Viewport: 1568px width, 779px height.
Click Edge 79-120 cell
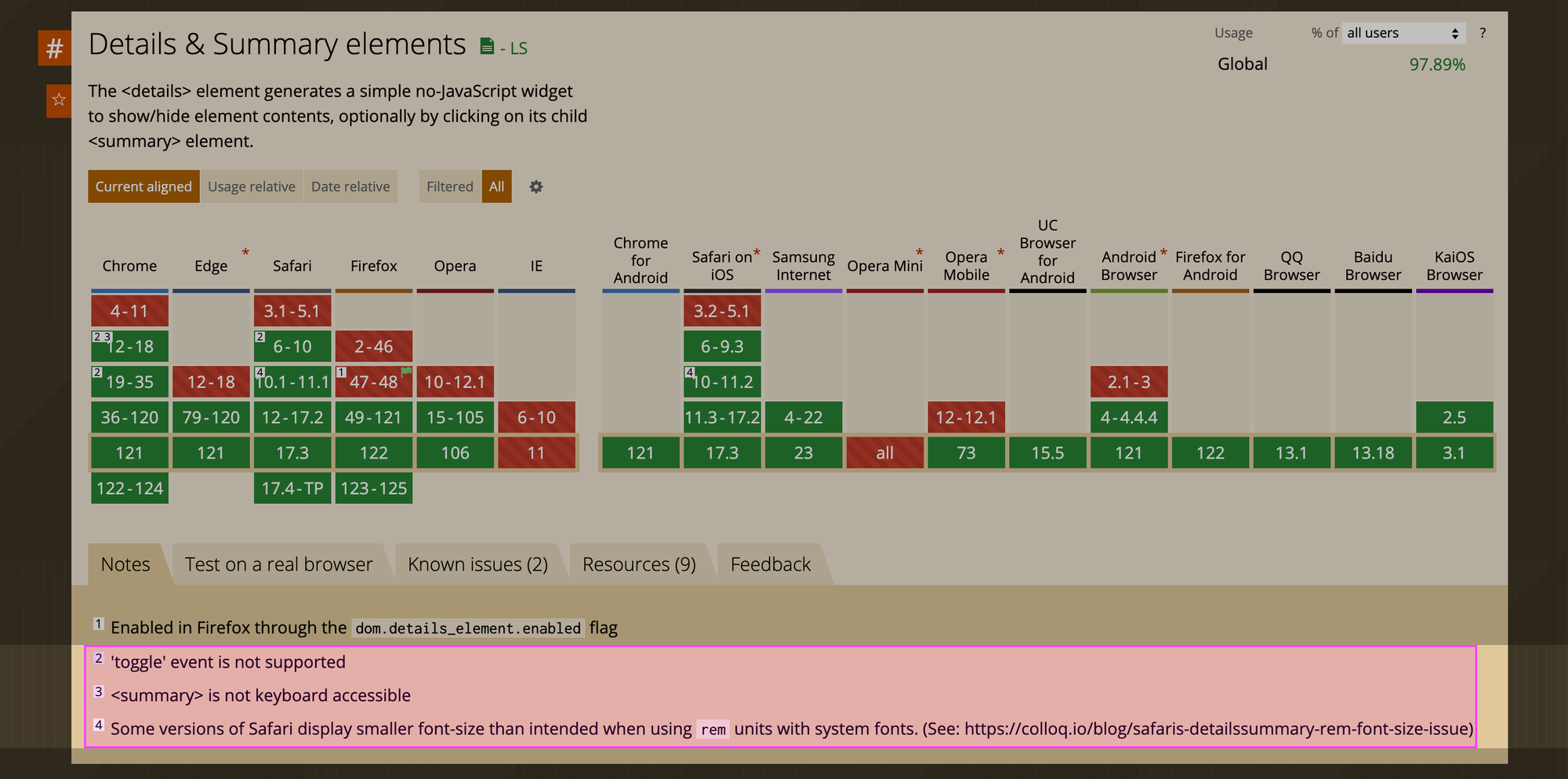coord(211,418)
